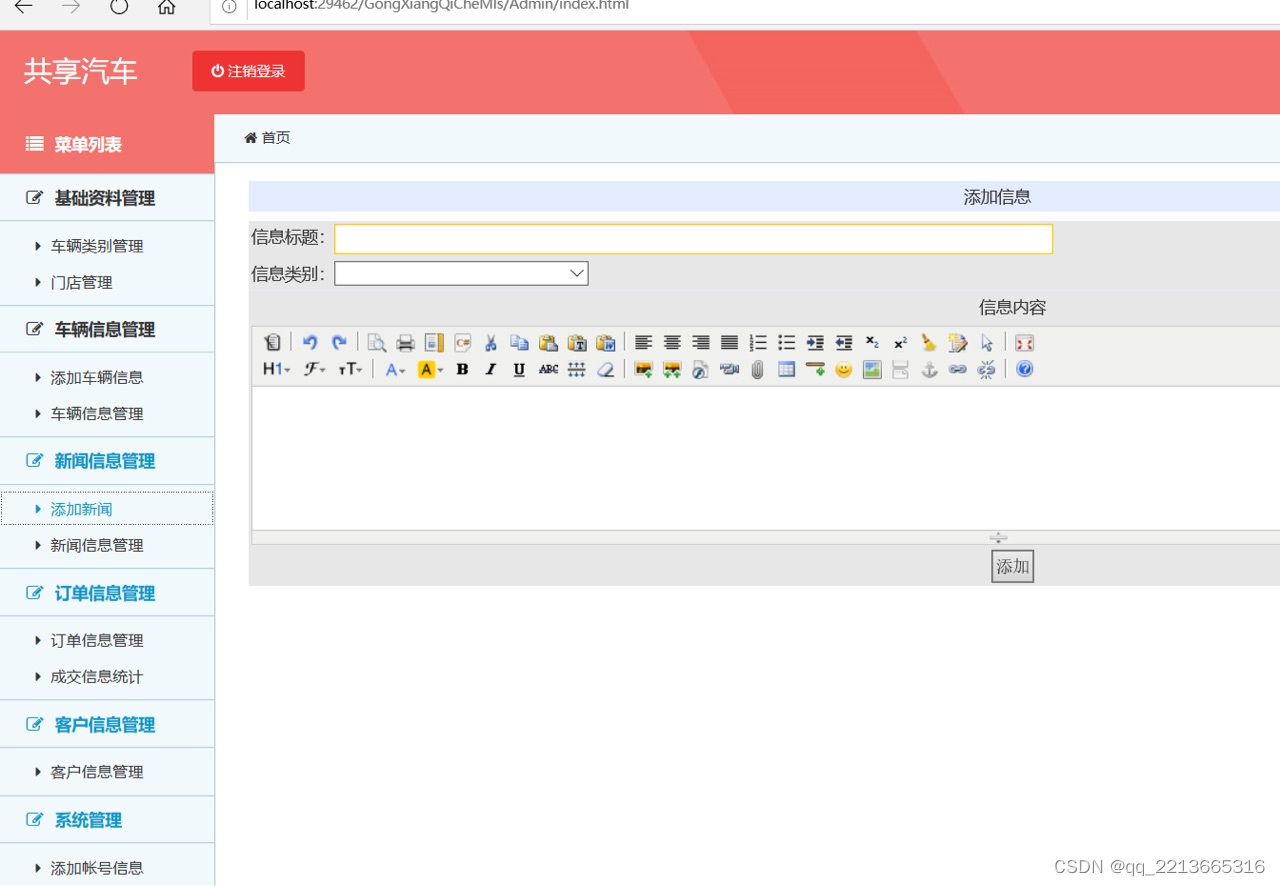Redo the last editor action
This screenshot has width=1280, height=886.
point(339,343)
